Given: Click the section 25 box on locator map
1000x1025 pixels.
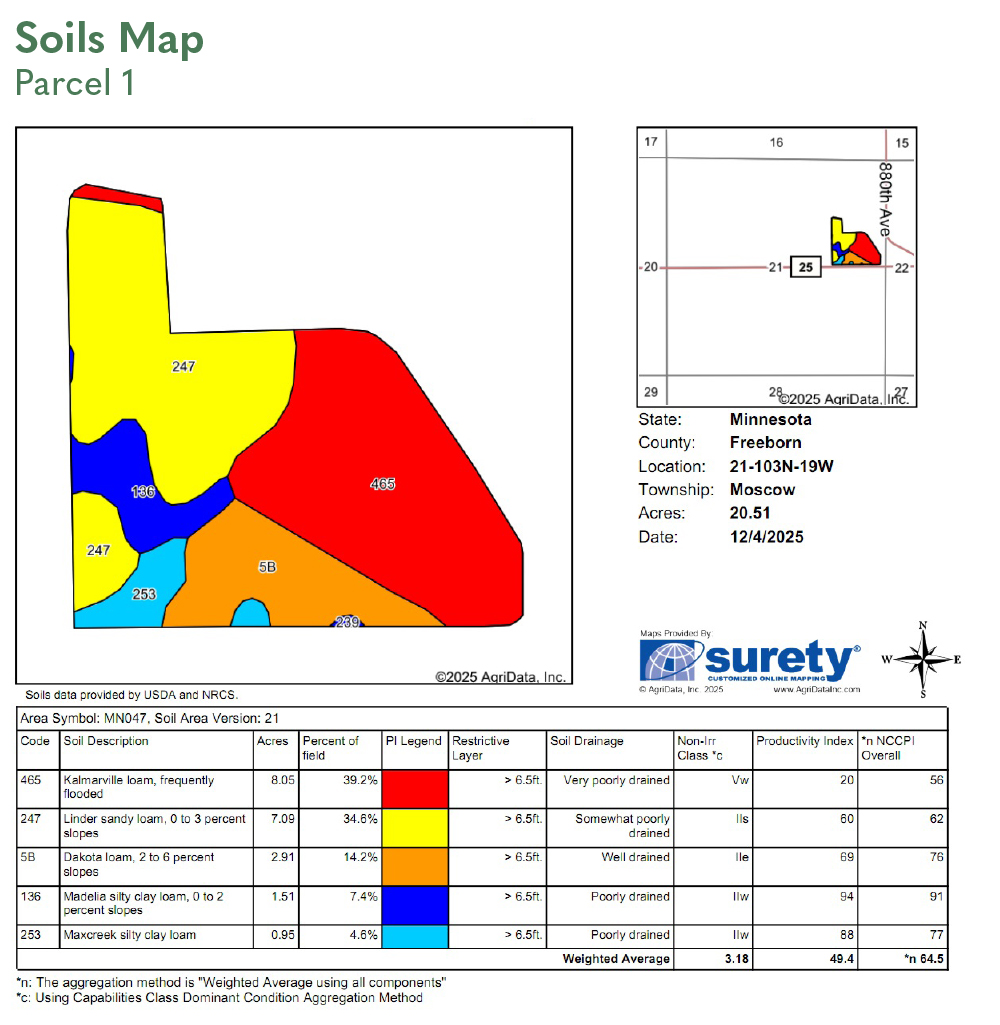Looking at the screenshot, I should click(807, 267).
